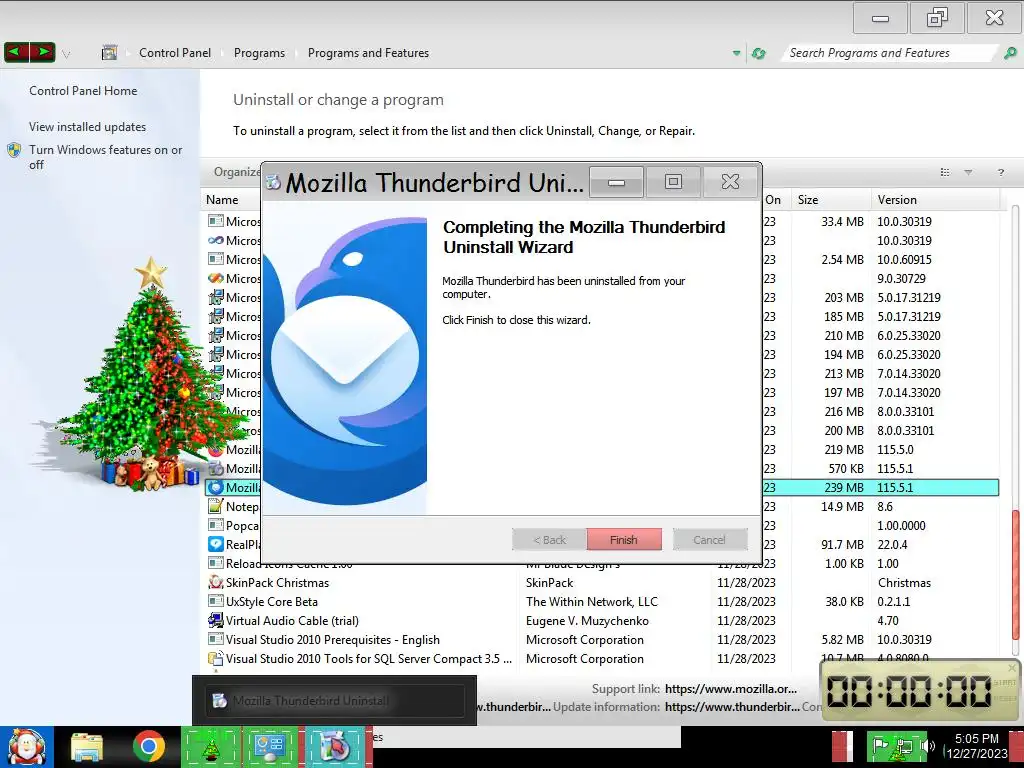Open the Support link https://www.mozilla.or...
Viewport: 1024px width, 768px height.
click(731, 688)
